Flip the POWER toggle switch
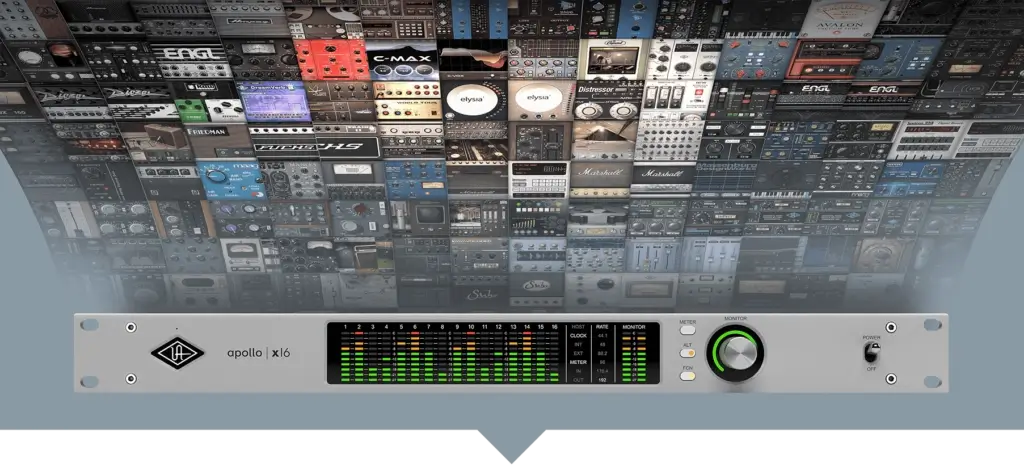Screen dimensions: 1024x467 871,353
